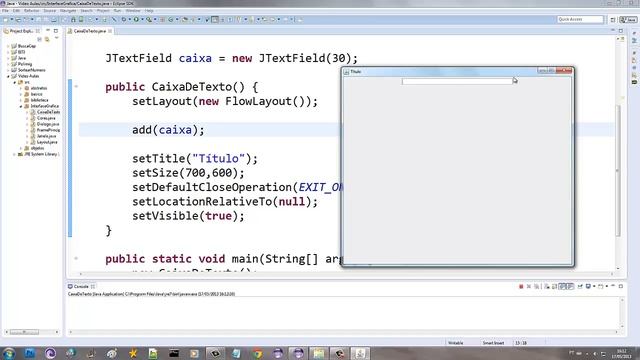Viewport: 640px width, 360px height.
Task: Click the Remove Launch icon in Console toolbar
Action: coord(529,287)
